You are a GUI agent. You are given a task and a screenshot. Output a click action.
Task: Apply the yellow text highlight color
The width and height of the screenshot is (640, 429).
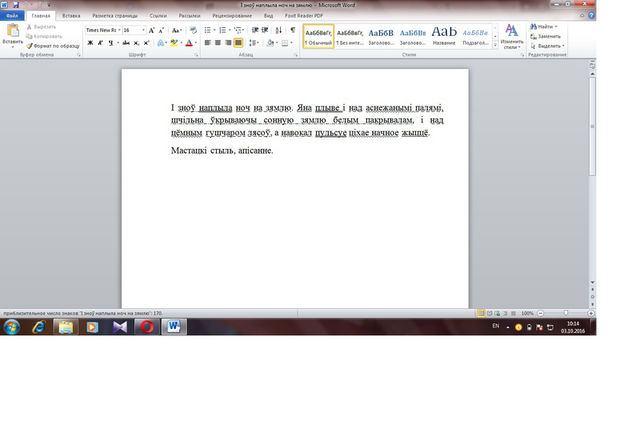[x=174, y=43]
